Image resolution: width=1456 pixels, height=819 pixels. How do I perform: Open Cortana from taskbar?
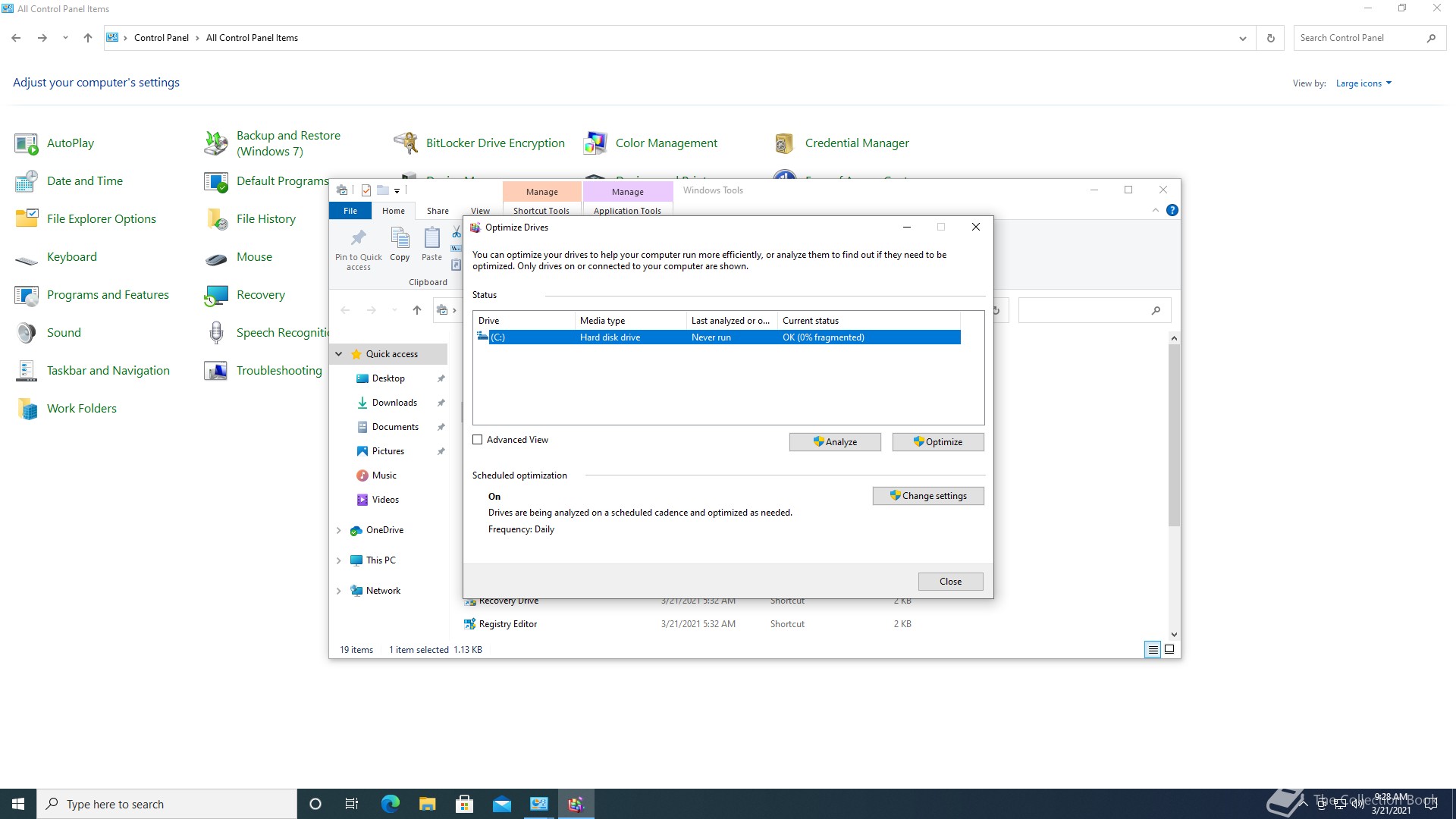click(315, 804)
